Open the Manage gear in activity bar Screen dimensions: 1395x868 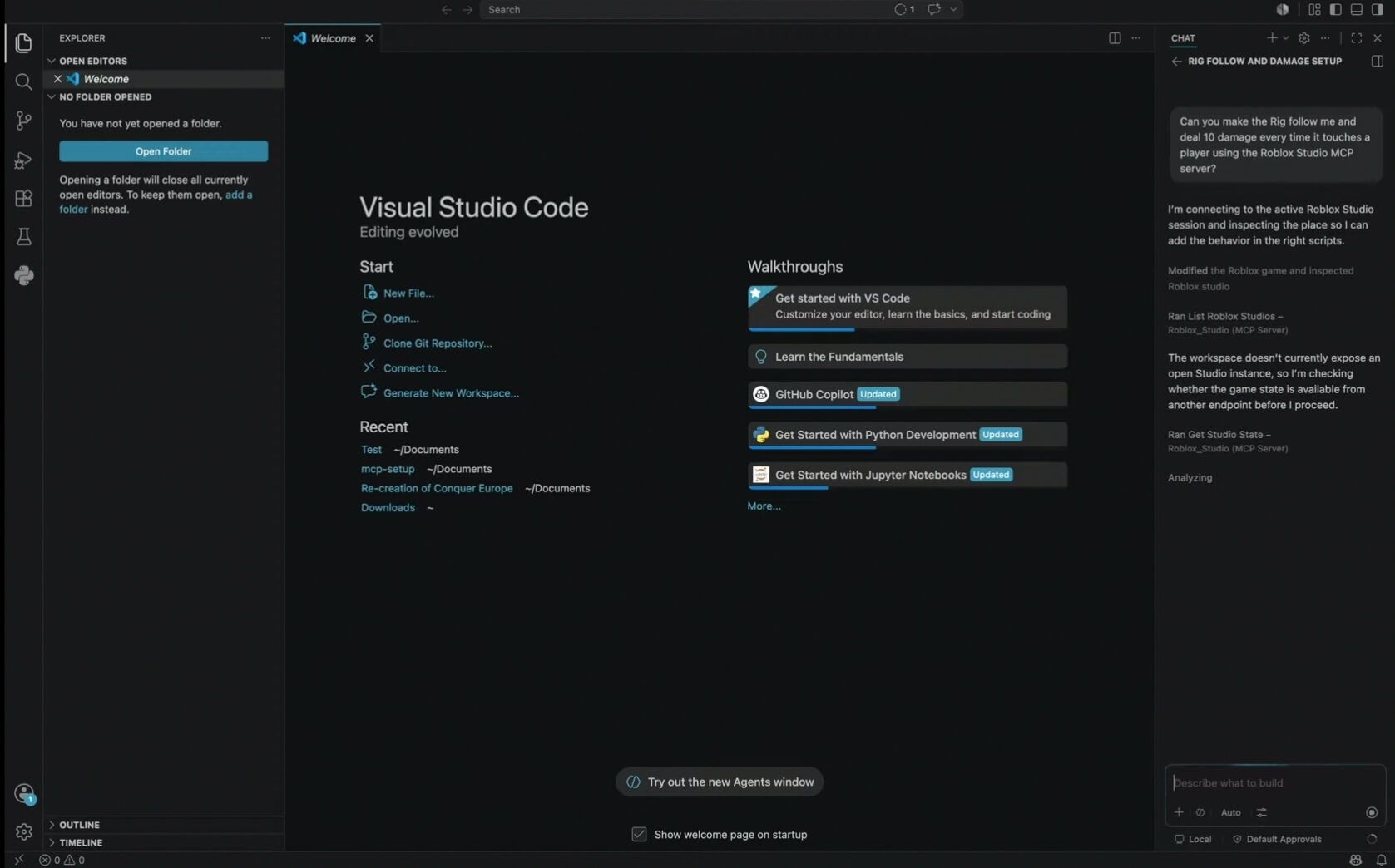tap(23, 831)
